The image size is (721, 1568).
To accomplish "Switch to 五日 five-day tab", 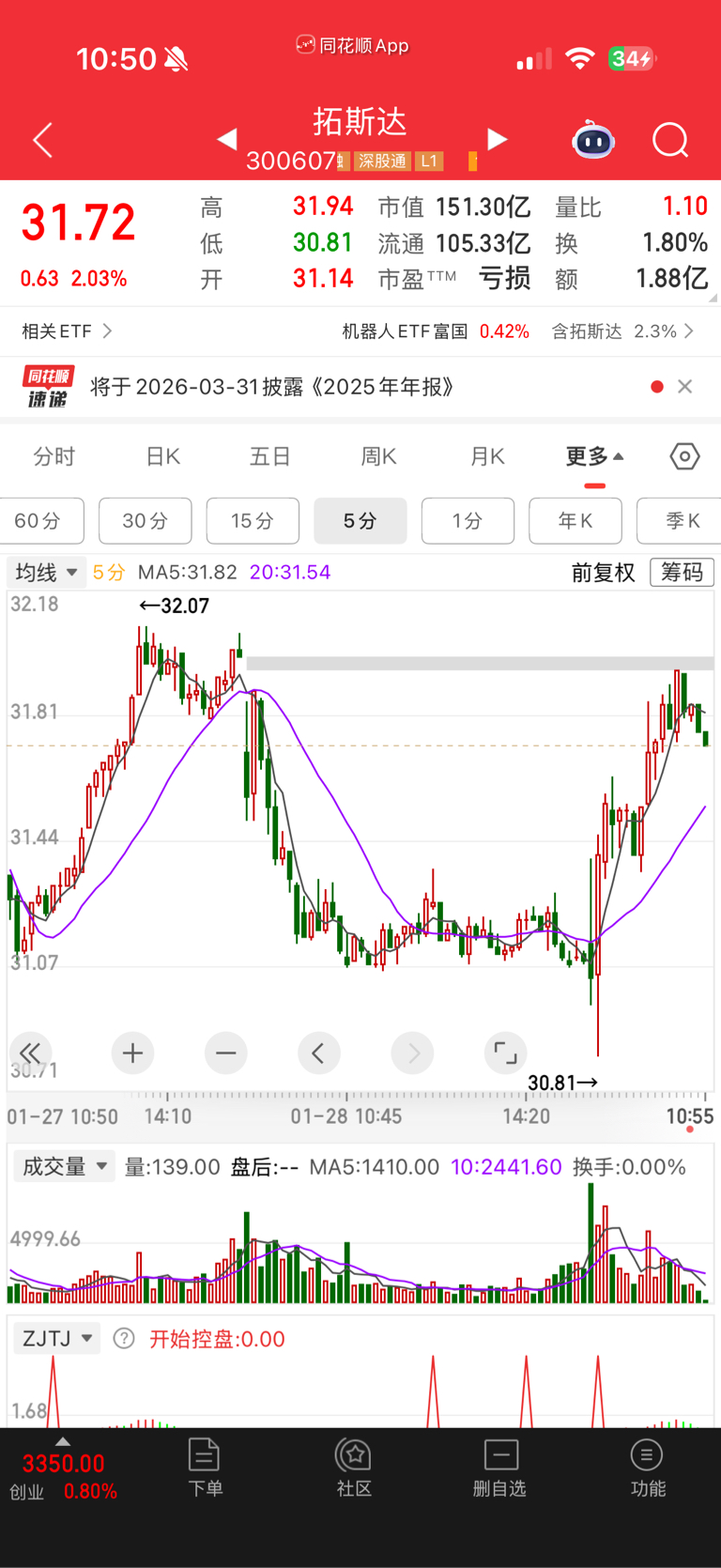I will [270, 456].
